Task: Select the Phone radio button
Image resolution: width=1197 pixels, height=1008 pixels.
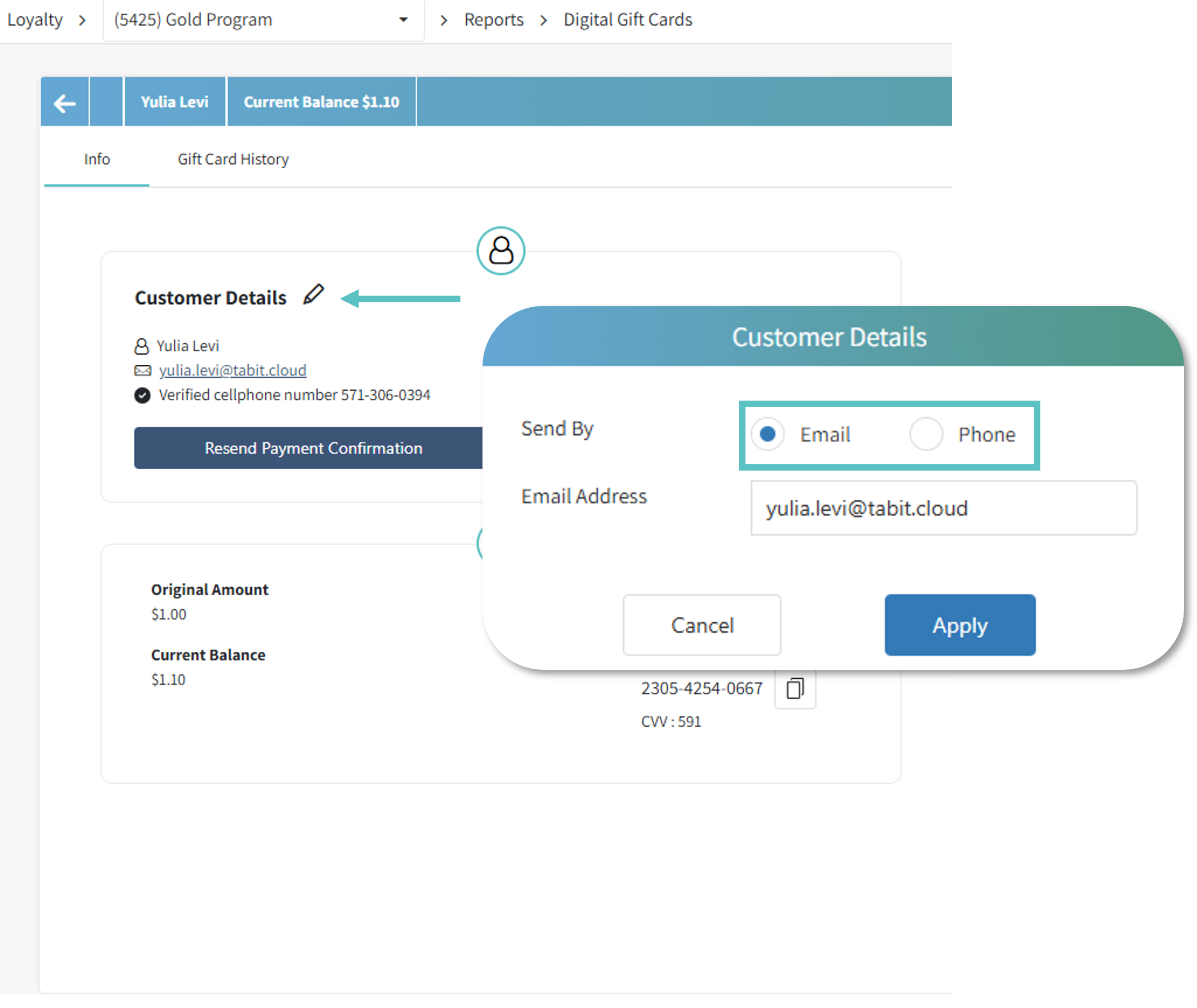Action: click(x=926, y=434)
